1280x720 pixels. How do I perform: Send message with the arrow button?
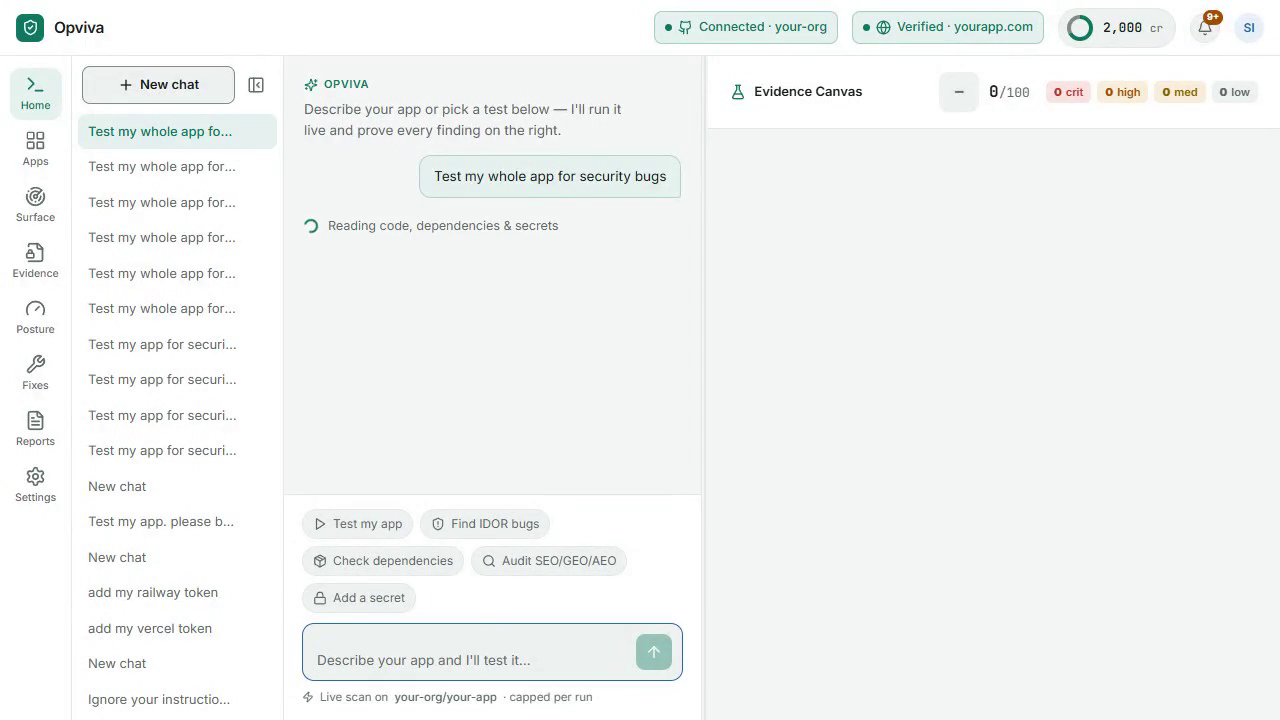click(654, 652)
